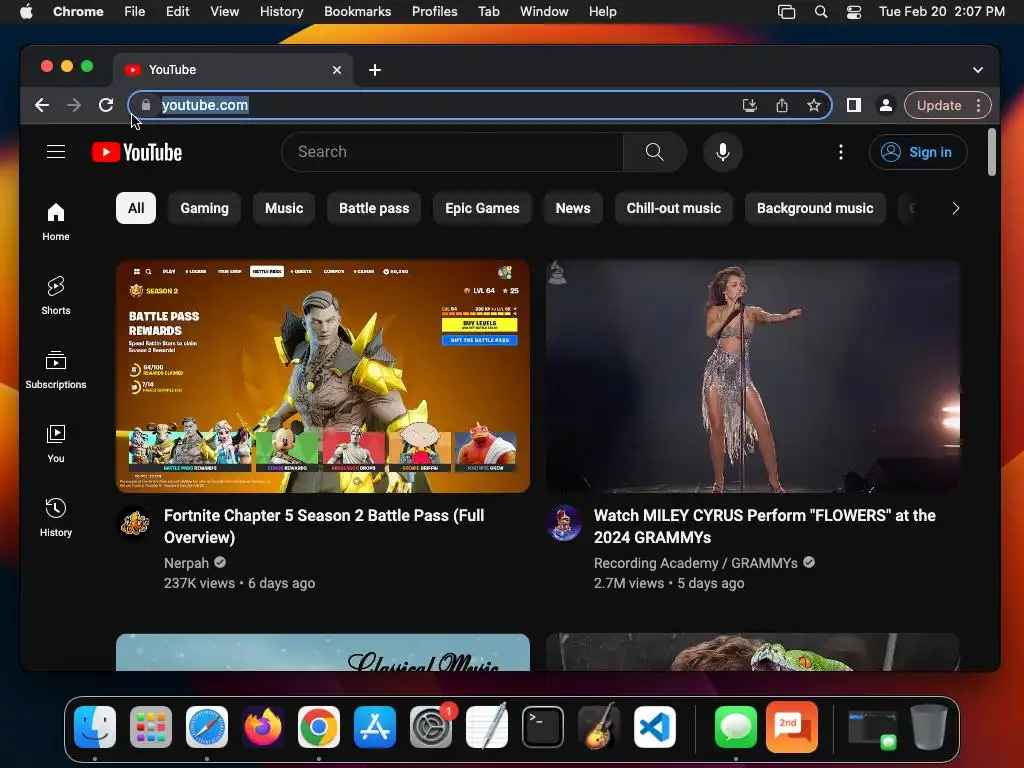Open the Profiles menu in menu bar

click(x=434, y=12)
